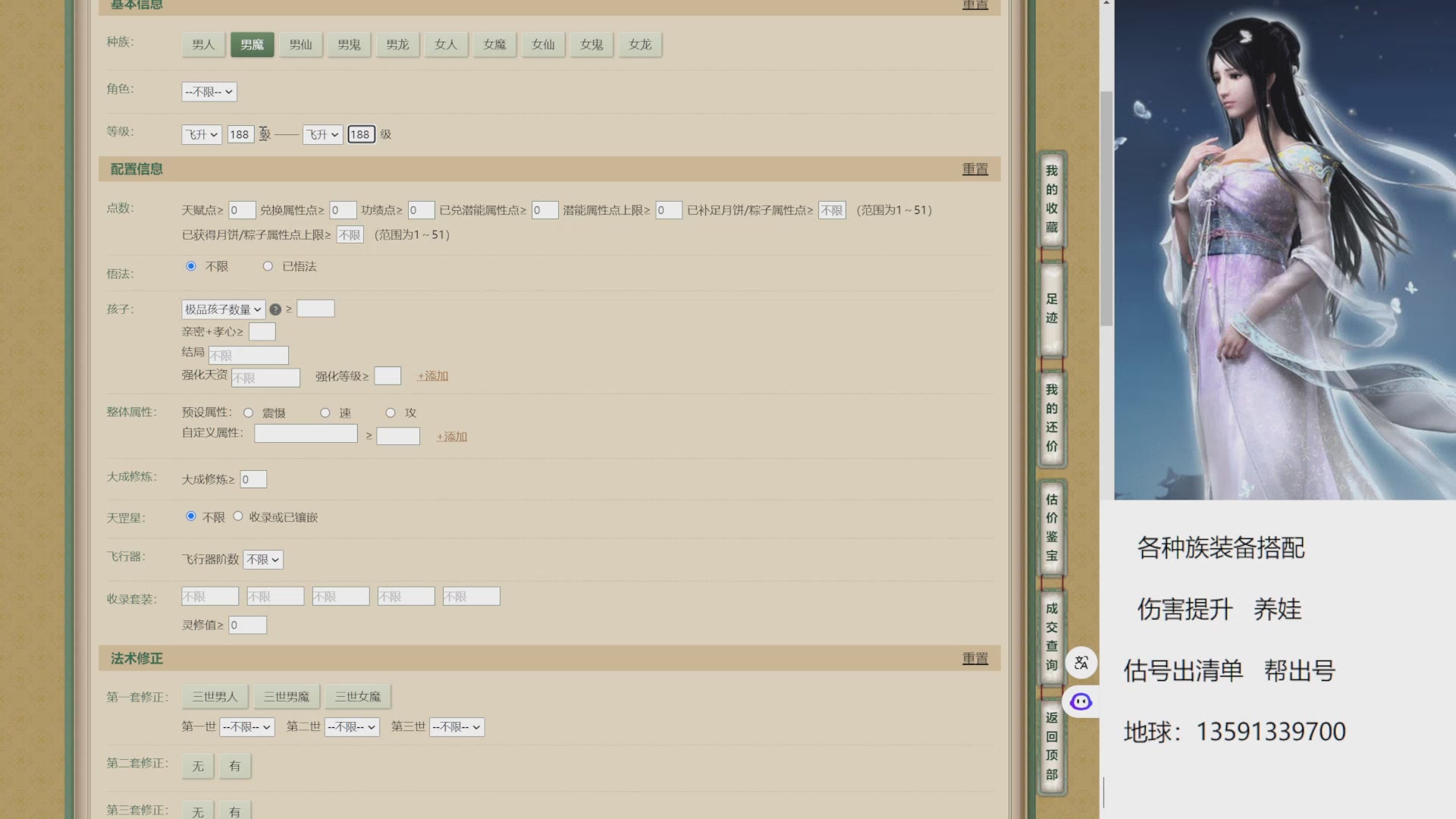Select 收录或已镶嵌 radio for 天罡星
1456x819 pixels.
tap(238, 516)
